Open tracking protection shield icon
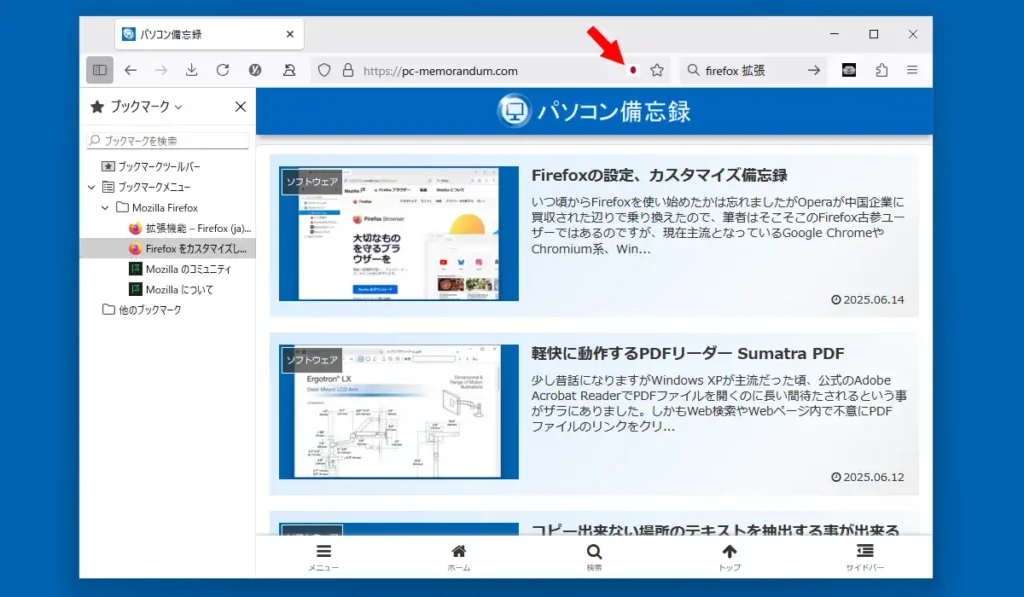 click(x=324, y=70)
